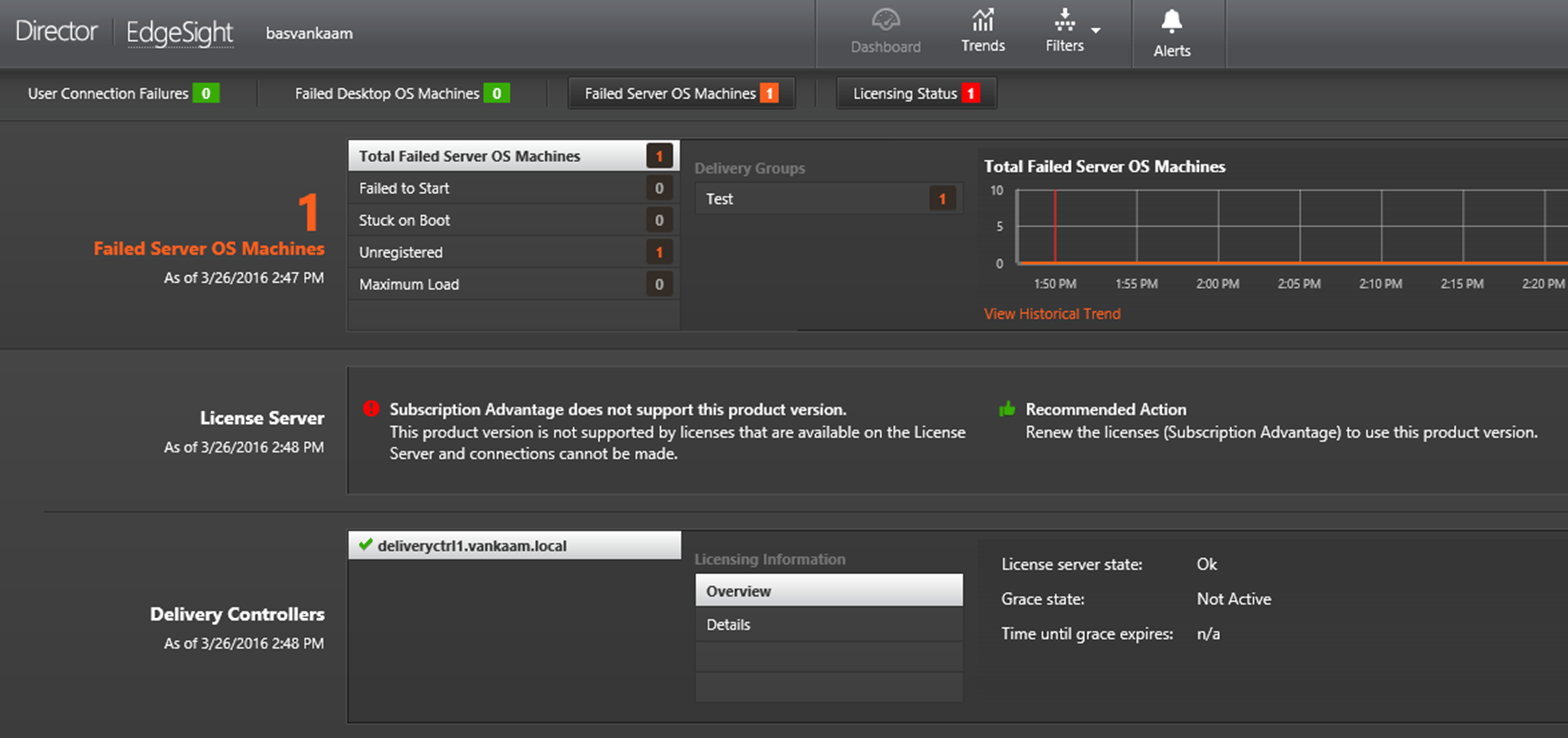Open the EdgeSight link in header
The width and height of the screenshot is (1568, 738).
[179, 33]
